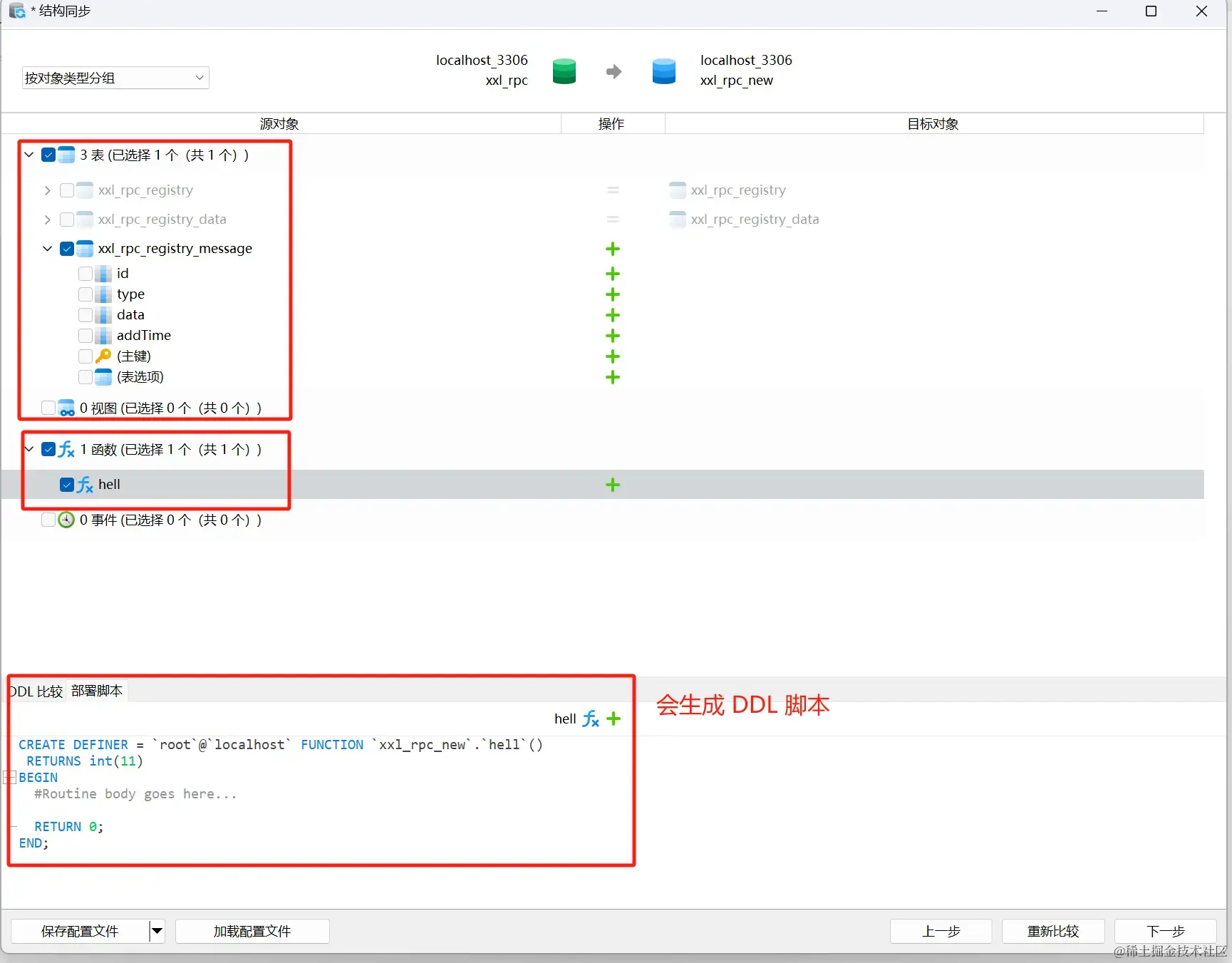Click the xxl_rpc_registry_message table icon
1232x963 pixels.
coord(85,249)
